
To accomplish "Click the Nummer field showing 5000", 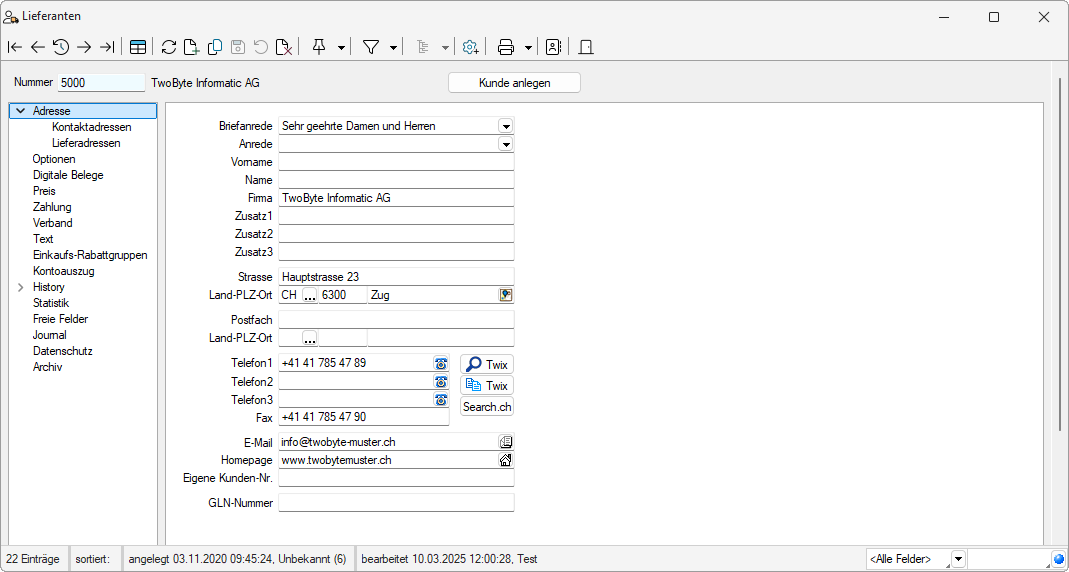I will [102, 82].
